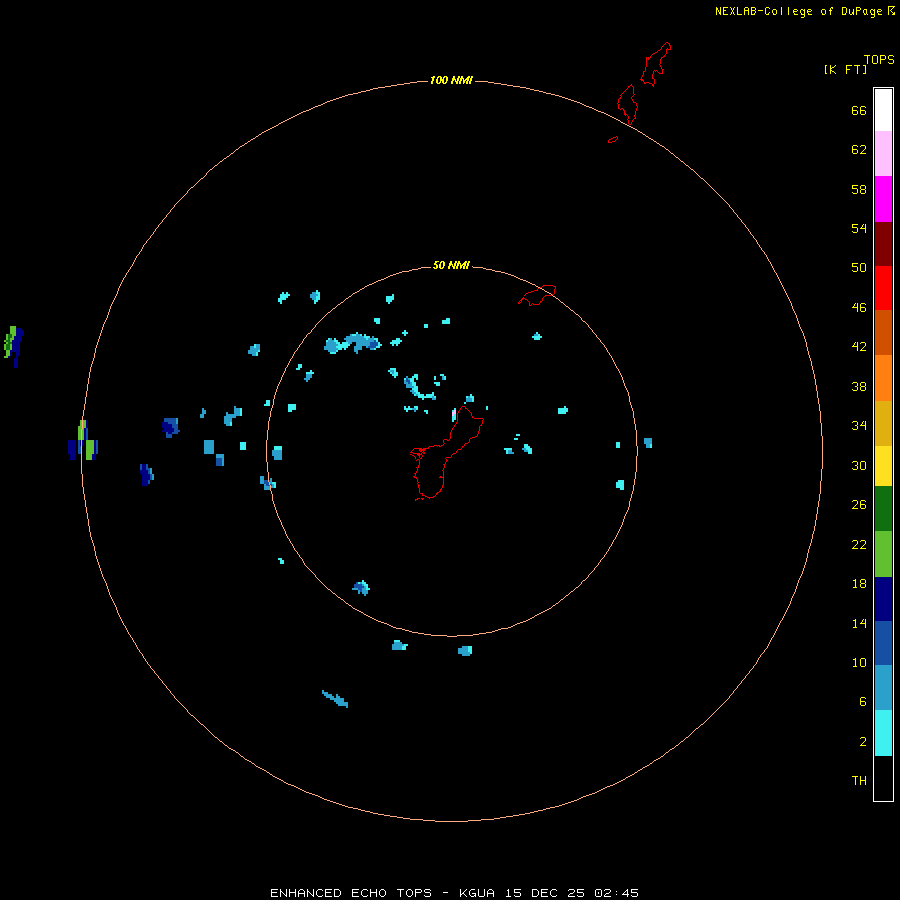Click the pink echo pixel at Guam's northern tip
The image size is (900, 900).
453,413
